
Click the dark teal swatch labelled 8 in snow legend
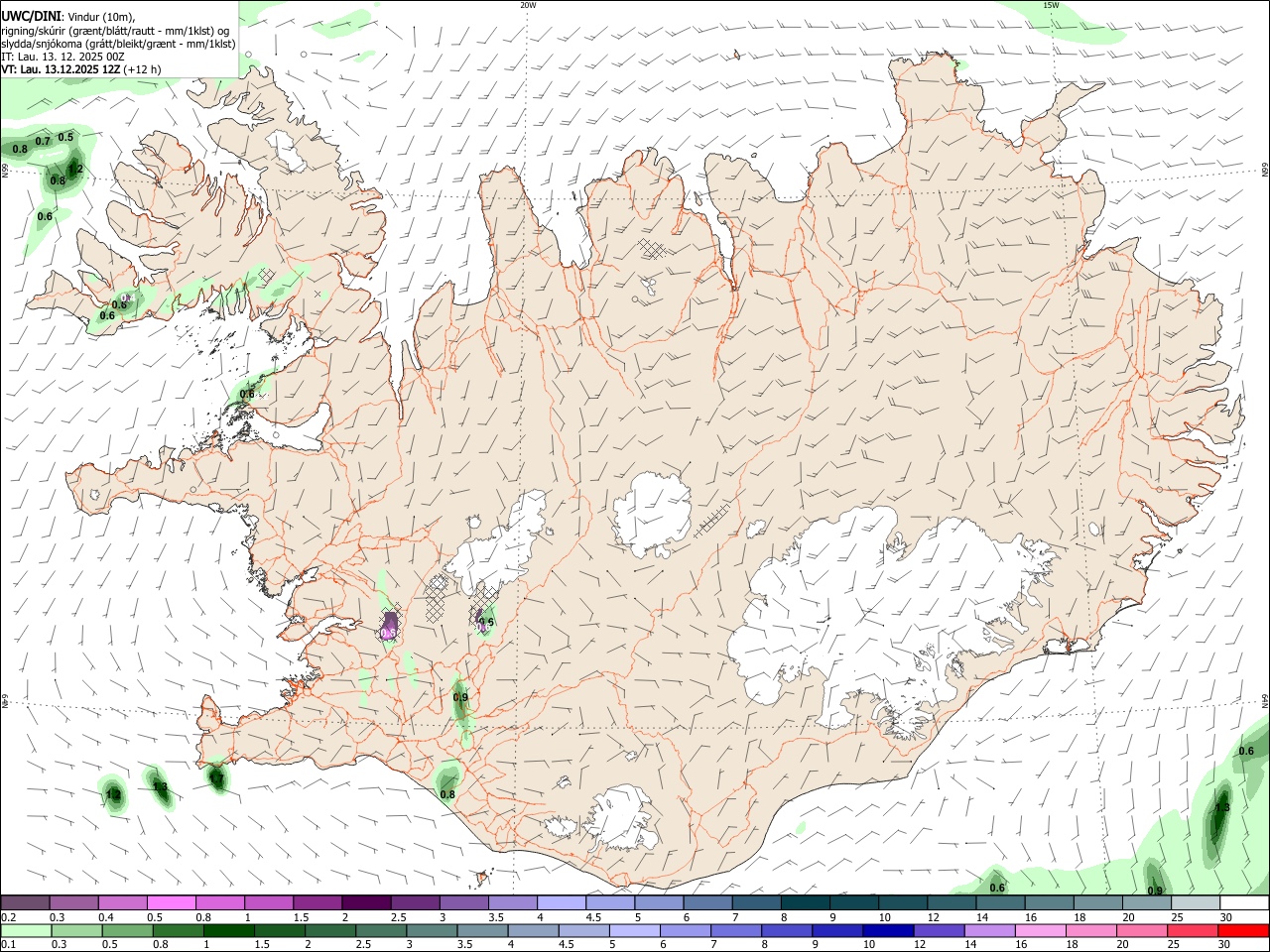click(x=806, y=903)
